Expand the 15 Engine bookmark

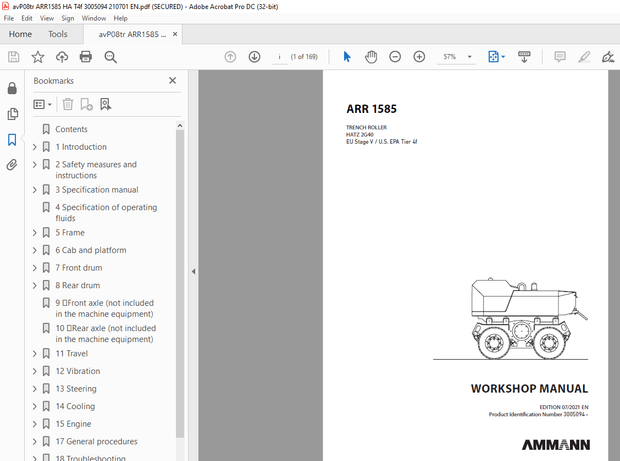pos(35,424)
